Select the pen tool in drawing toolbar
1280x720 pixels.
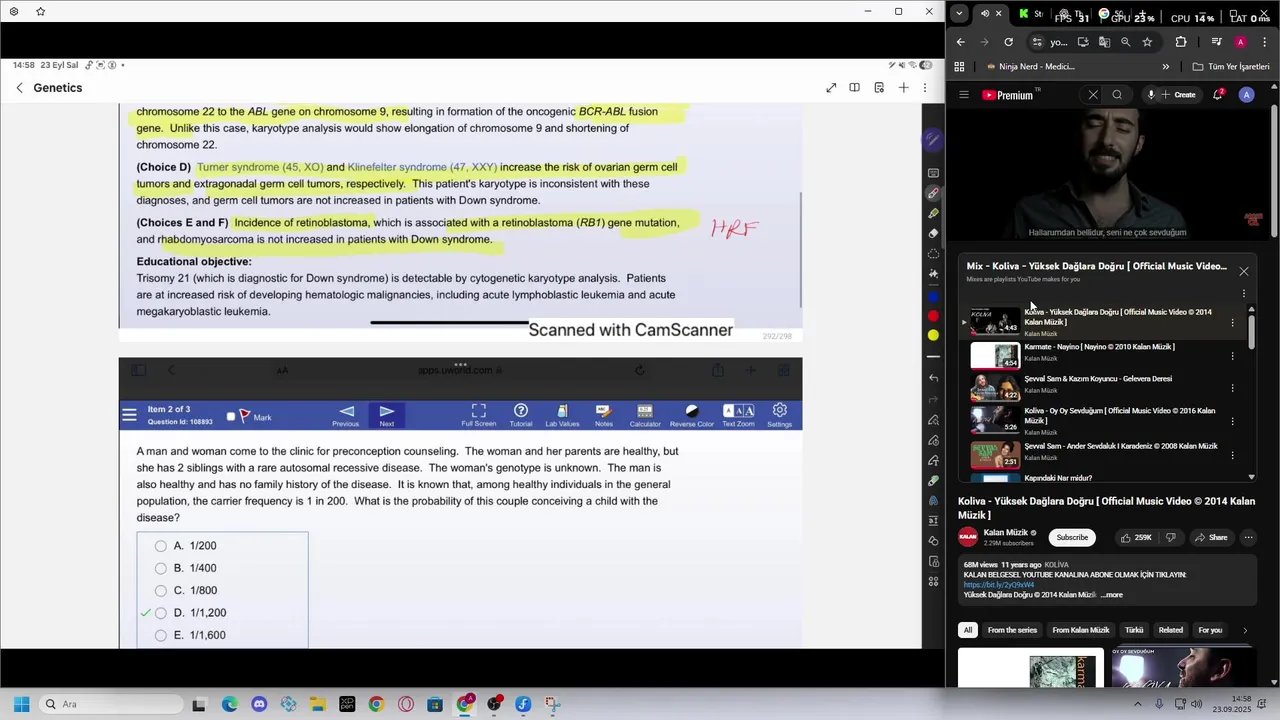point(933,193)
